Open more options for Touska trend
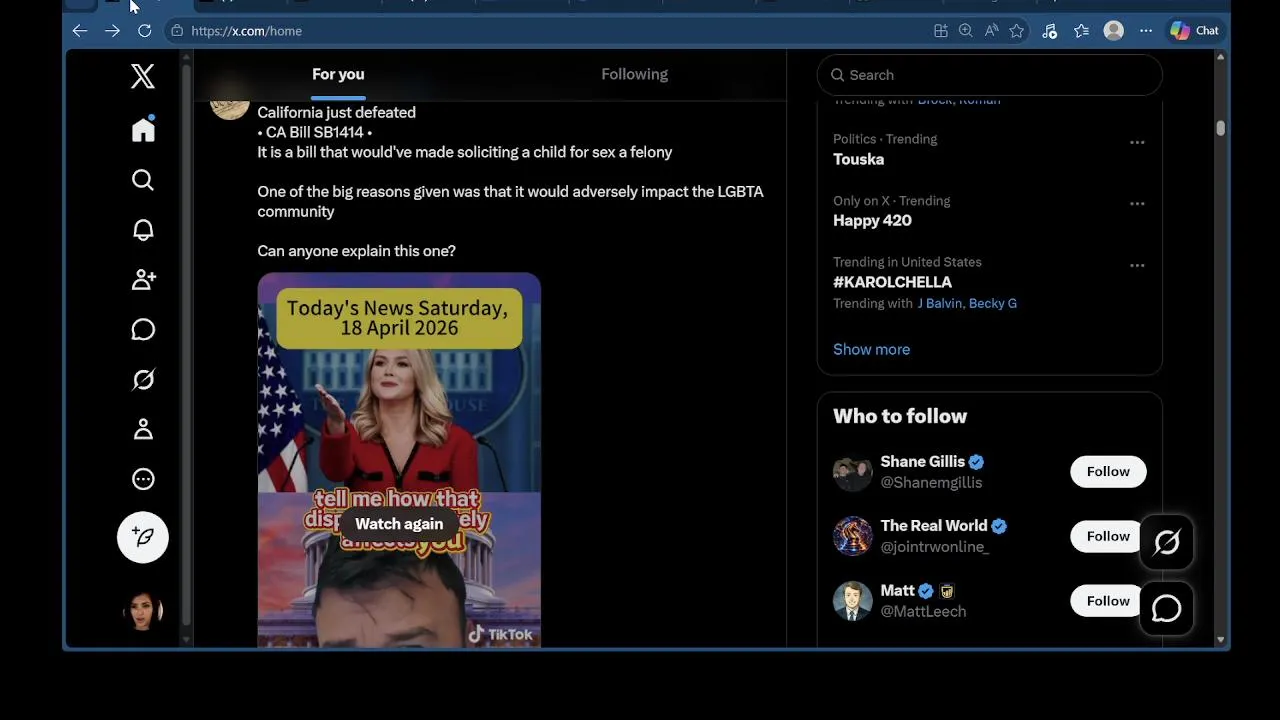This screenshot has width=1280, height=720. click(x=1137, y=142)
